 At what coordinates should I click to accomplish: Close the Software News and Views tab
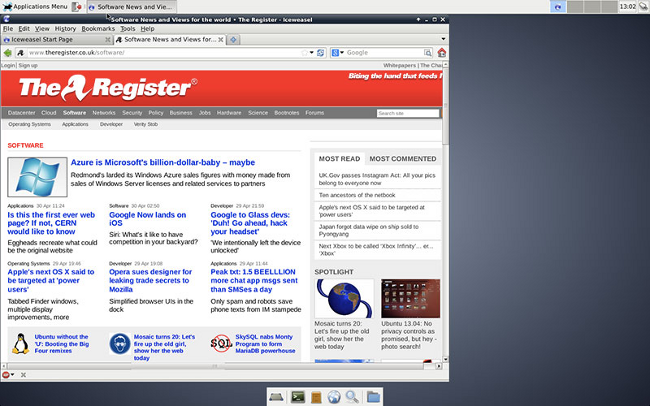[x=221, y=40]
